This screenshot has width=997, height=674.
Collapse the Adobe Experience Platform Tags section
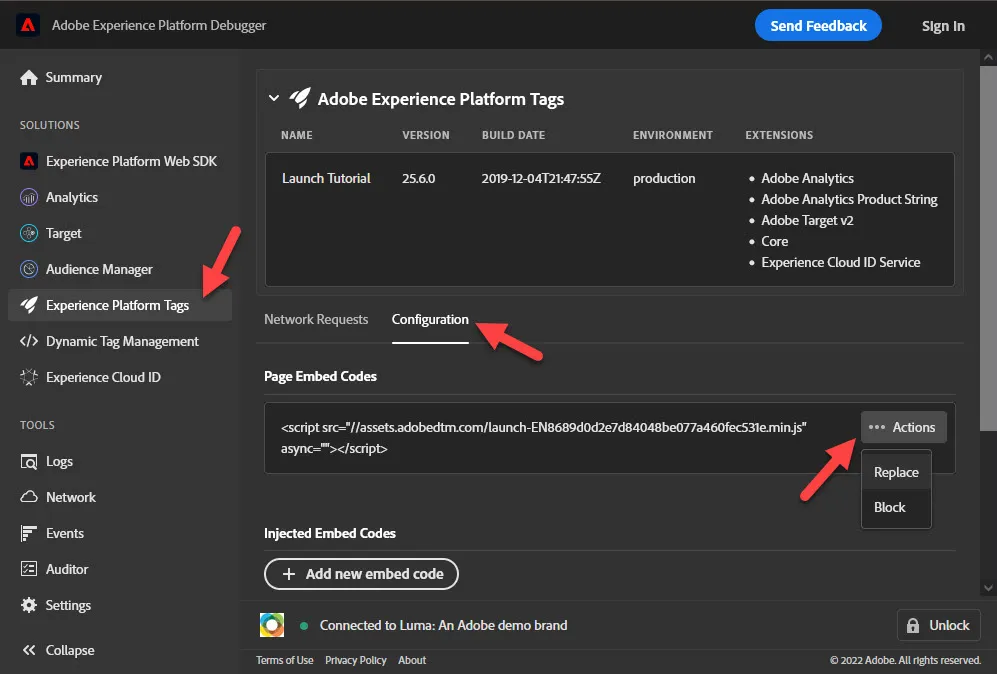click(x=274, y=99)
